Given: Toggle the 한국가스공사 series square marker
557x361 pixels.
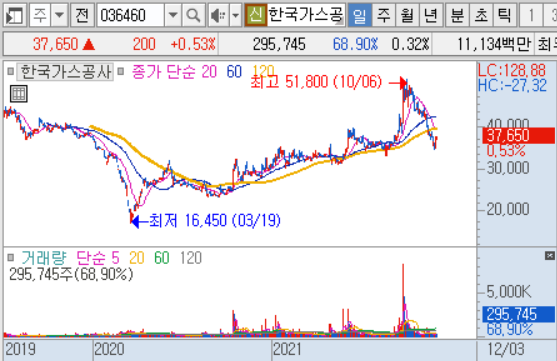Looking at the screenshot, I should (11, 71).
